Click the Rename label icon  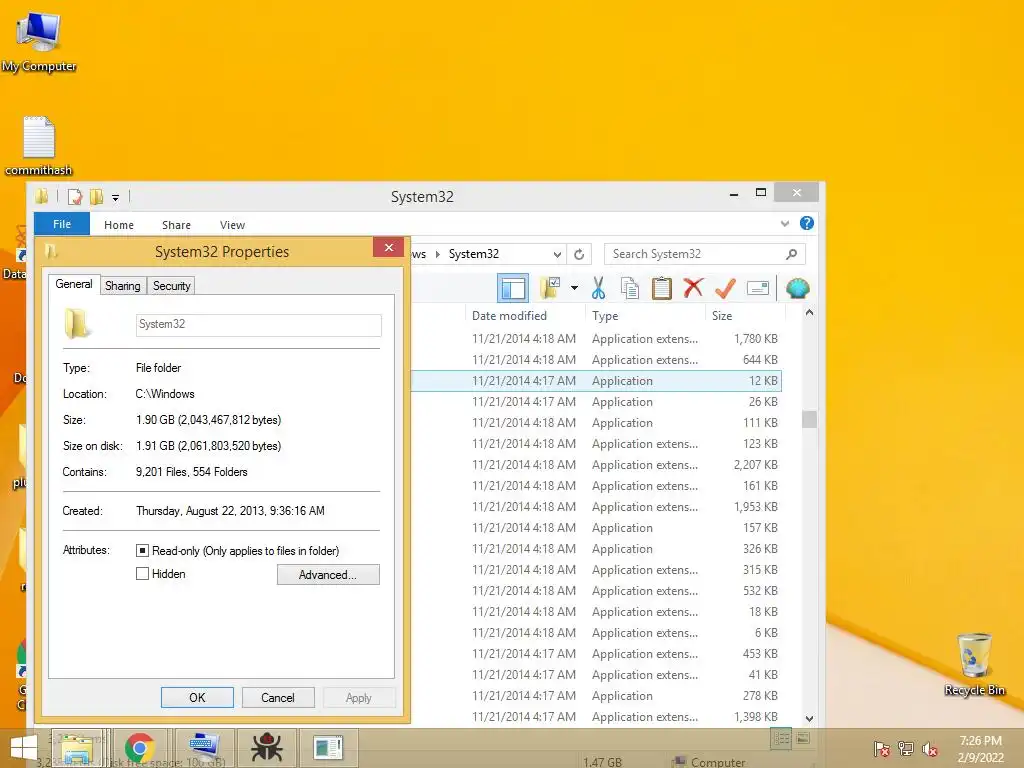pyautogui.click(x=758, y=288)
